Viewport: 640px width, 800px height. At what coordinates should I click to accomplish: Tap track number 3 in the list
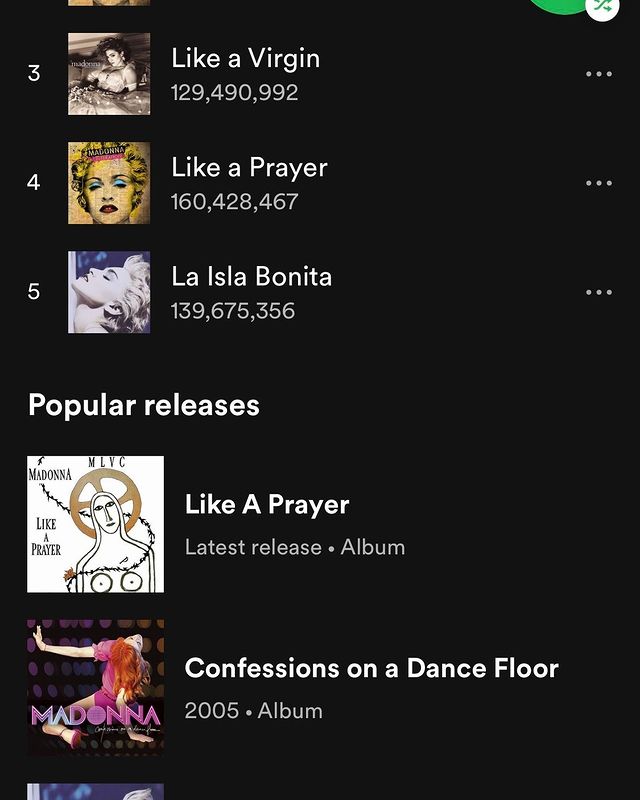tap(34, 74)
